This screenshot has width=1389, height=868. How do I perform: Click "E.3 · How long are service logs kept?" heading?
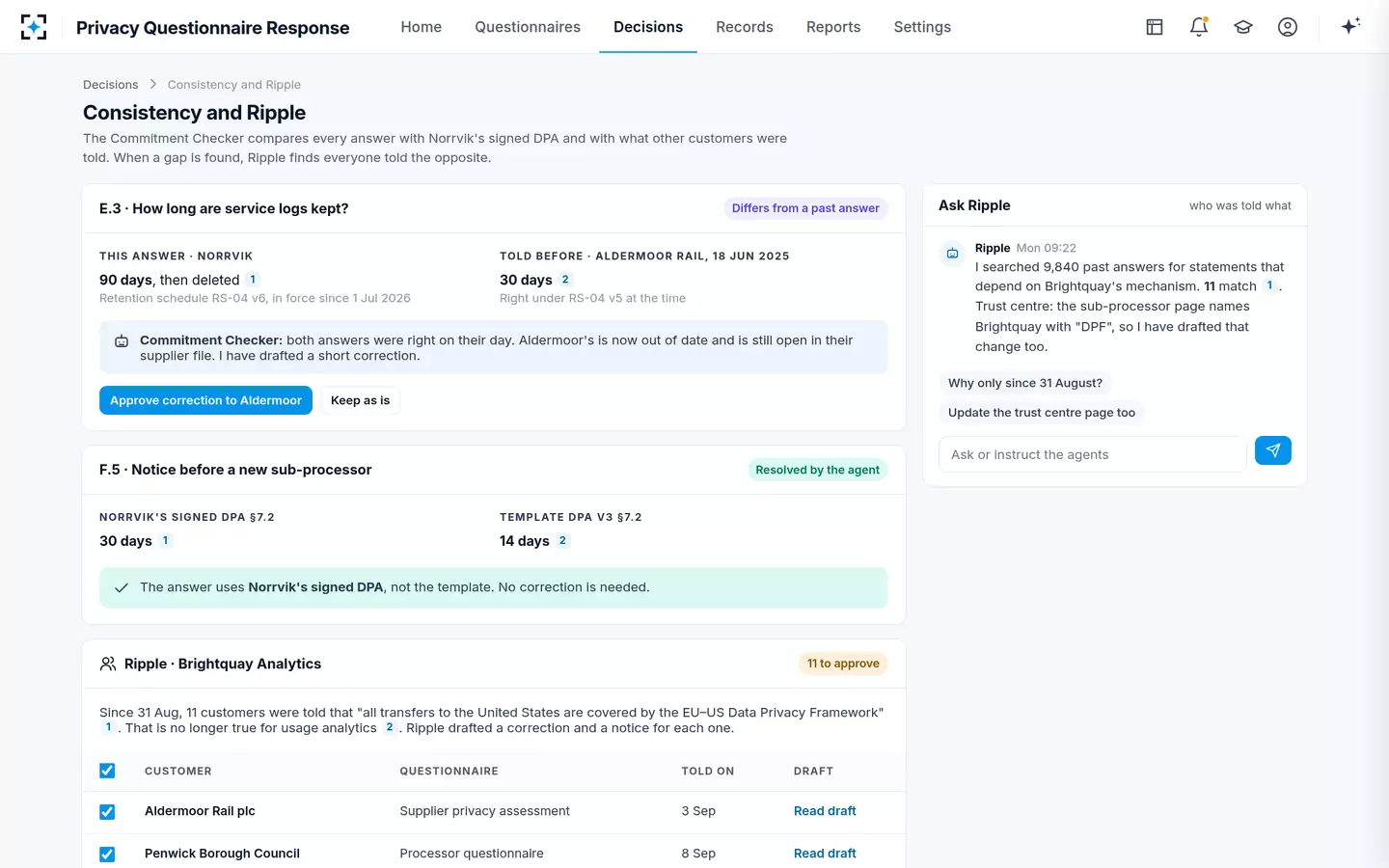tap(224, 208)
